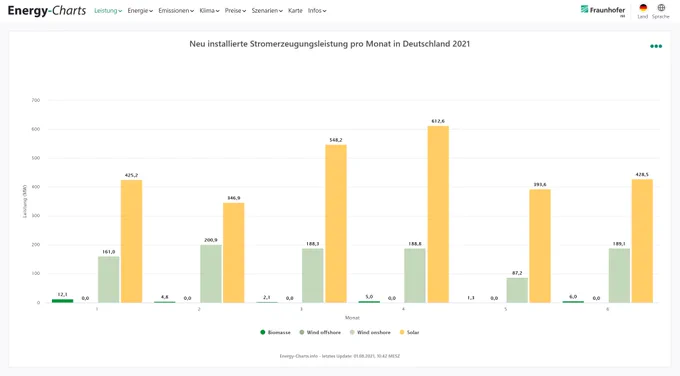The image size is (680, 376).
Task: Select the Solar bar labeled 428,5
Action: click(x=642, y=241)
